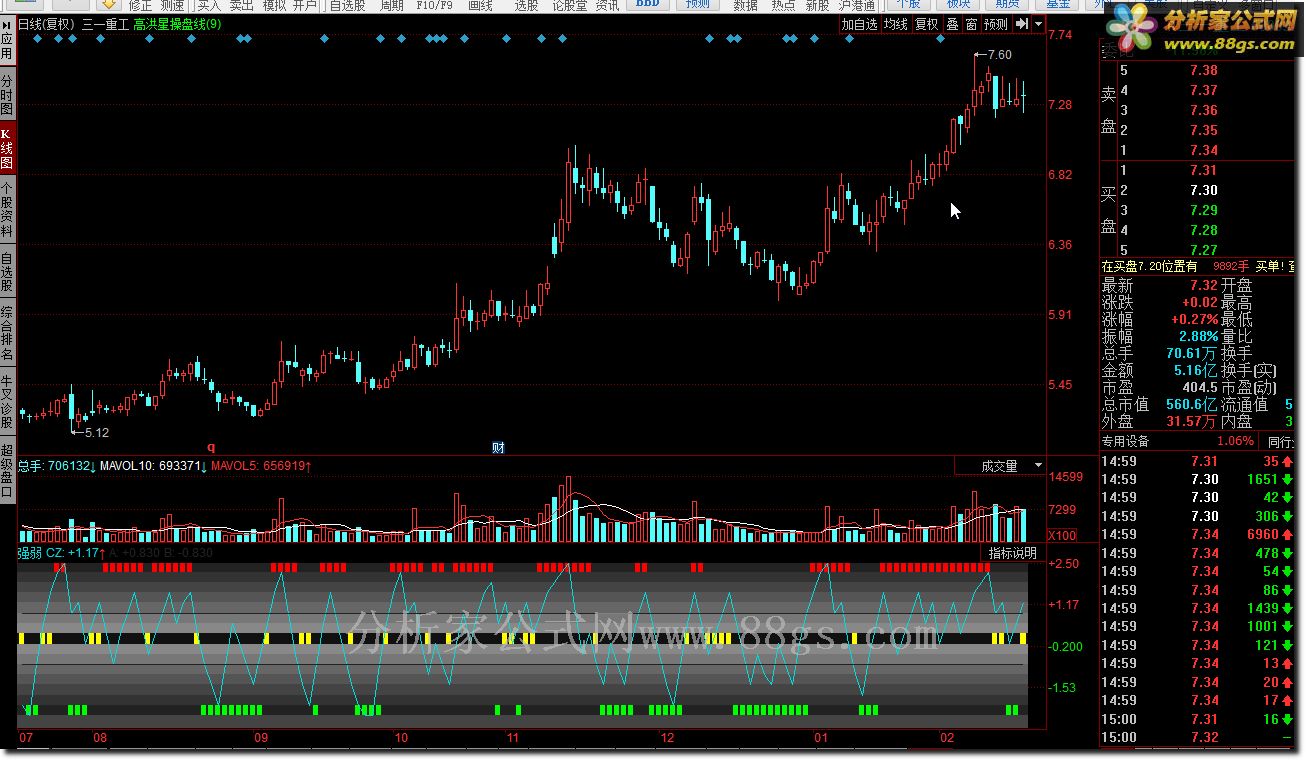This screenshot has height=760, width=1306.
Task: Toggle 均线 moving averages on chart
Action: (895, 24)
